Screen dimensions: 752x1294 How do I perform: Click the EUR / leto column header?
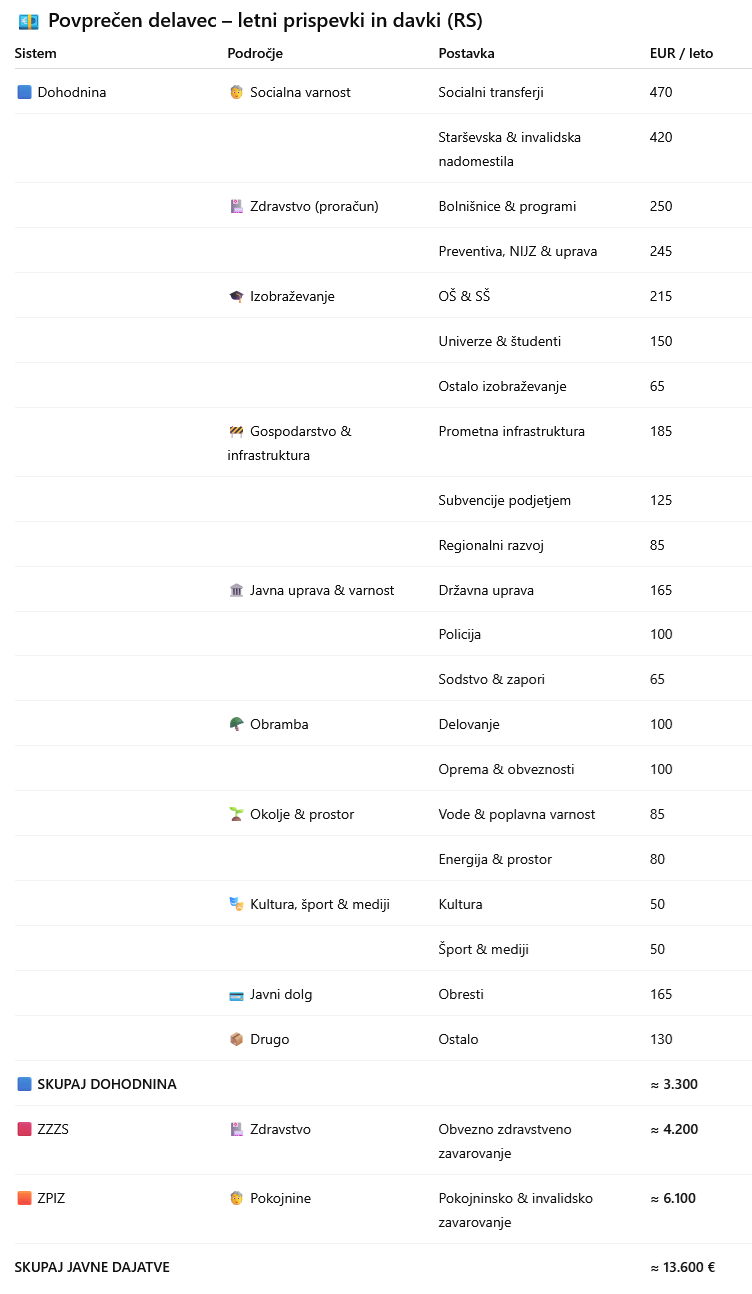tap(681, 53)
